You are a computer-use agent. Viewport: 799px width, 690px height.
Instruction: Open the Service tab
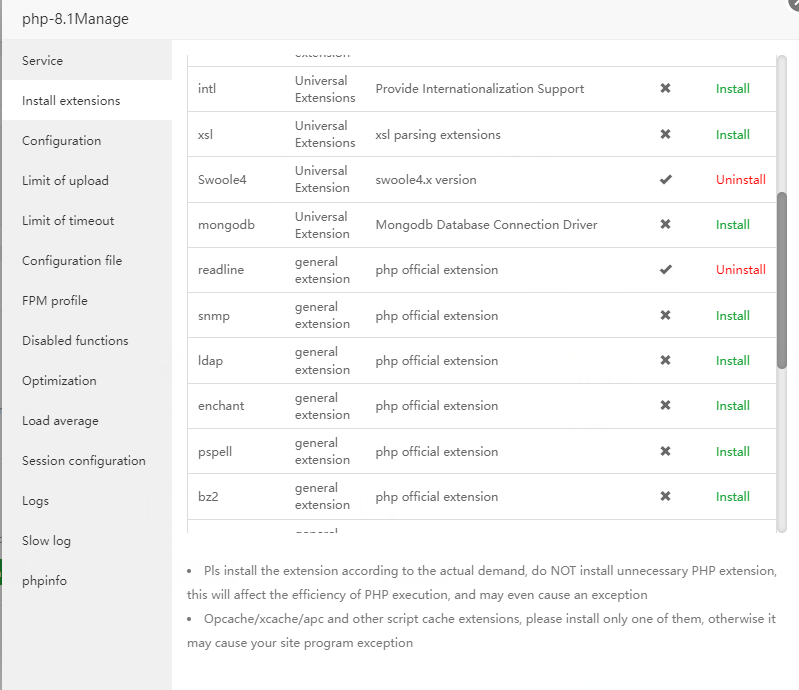pos(43,61)
